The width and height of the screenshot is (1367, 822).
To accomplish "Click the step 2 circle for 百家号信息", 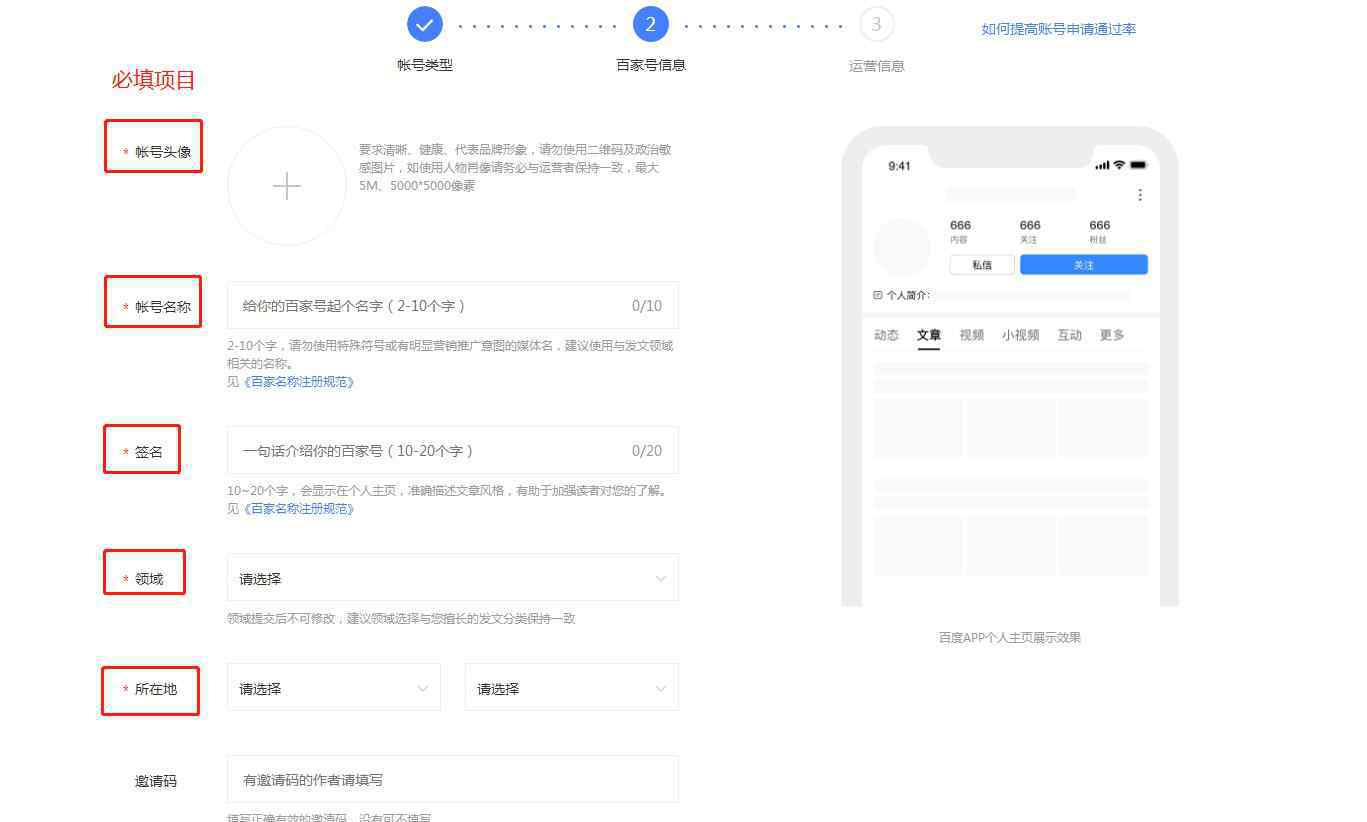I will point(651,24).
